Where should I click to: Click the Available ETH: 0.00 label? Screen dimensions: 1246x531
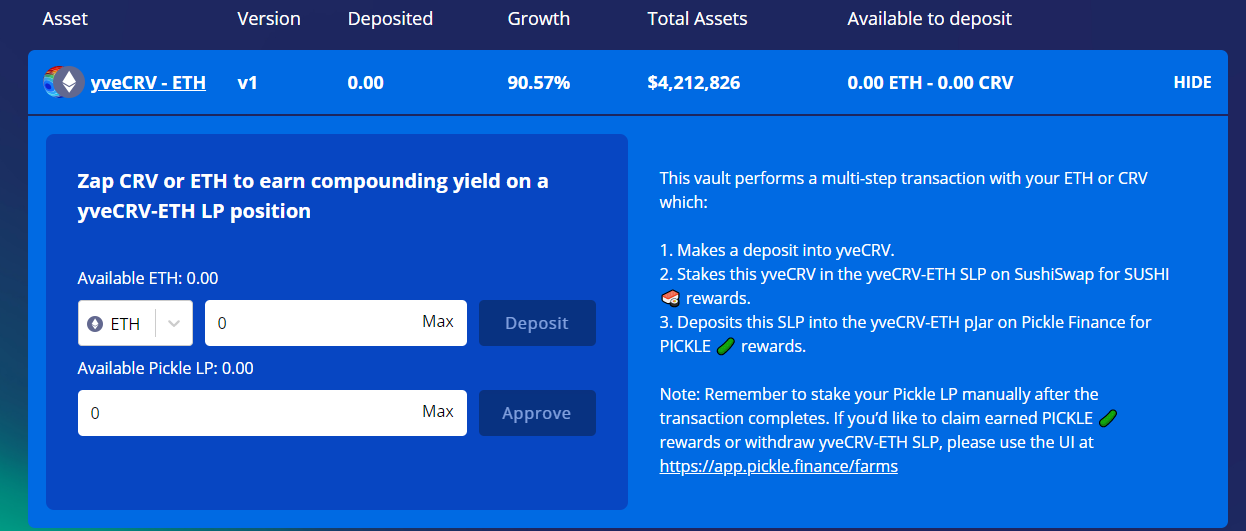[x=148, y=278]
